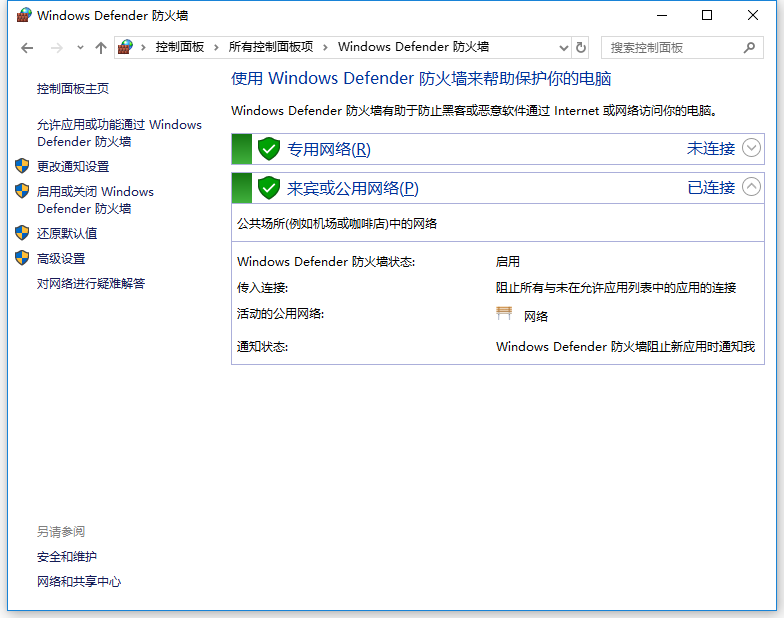This screenshot has height=618, width=784.
Task: Open 允许应用或功能通过 Windows Defender 防火墙
Action: [x=119, y=133]
